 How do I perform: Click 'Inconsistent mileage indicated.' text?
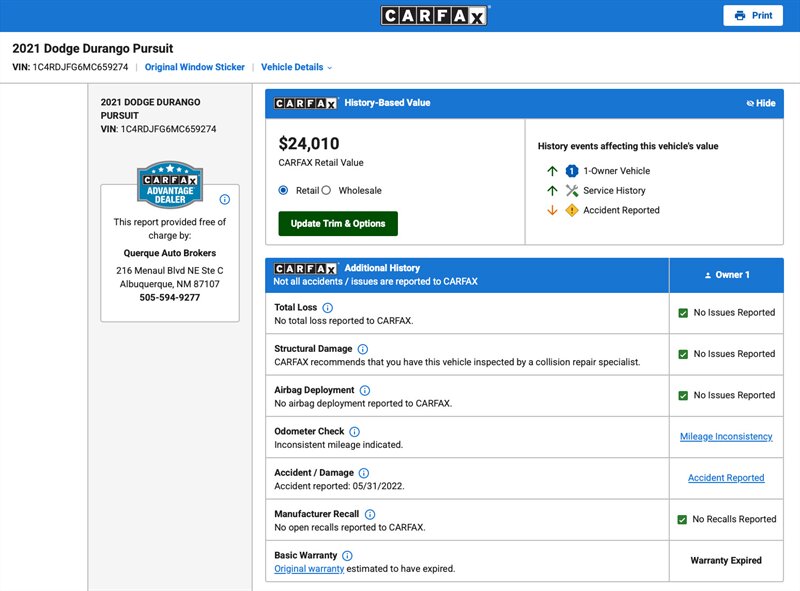click(338, 445)
